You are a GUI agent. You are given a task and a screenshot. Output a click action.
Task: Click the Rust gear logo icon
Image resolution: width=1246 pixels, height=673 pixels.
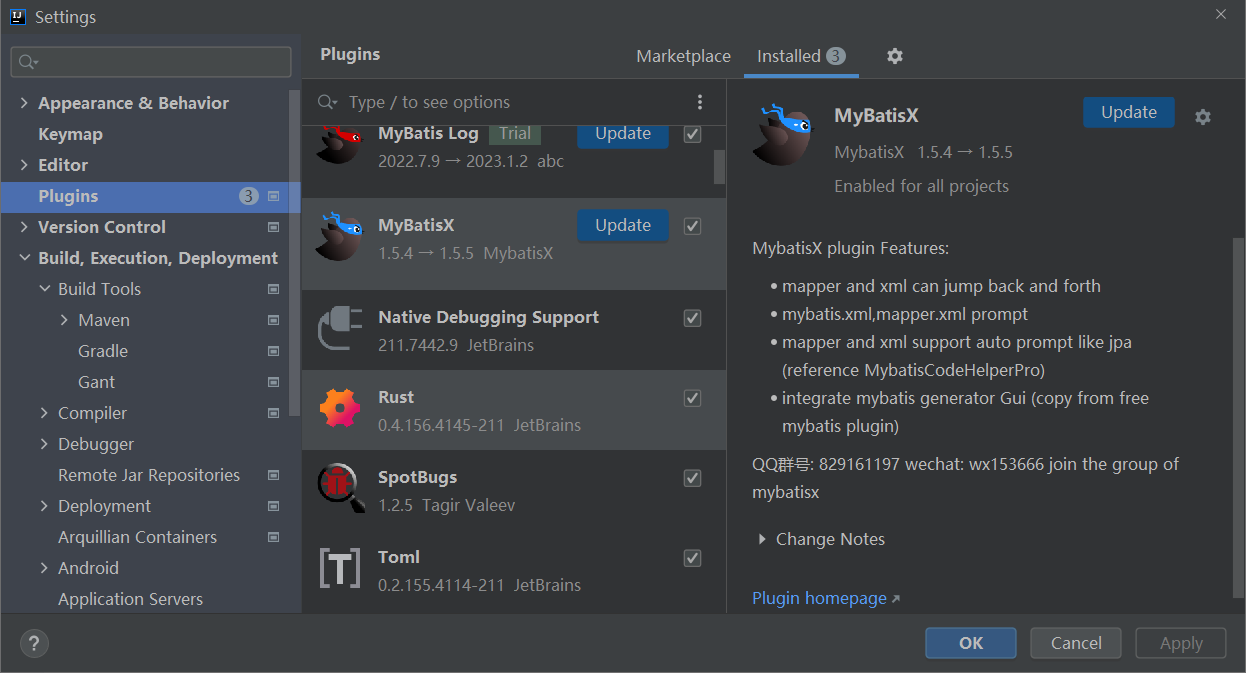[339, 409]
